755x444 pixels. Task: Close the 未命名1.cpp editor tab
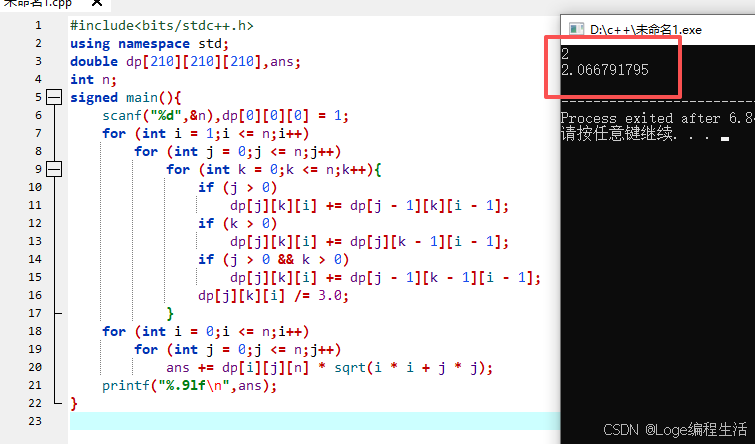pos(97,3)
